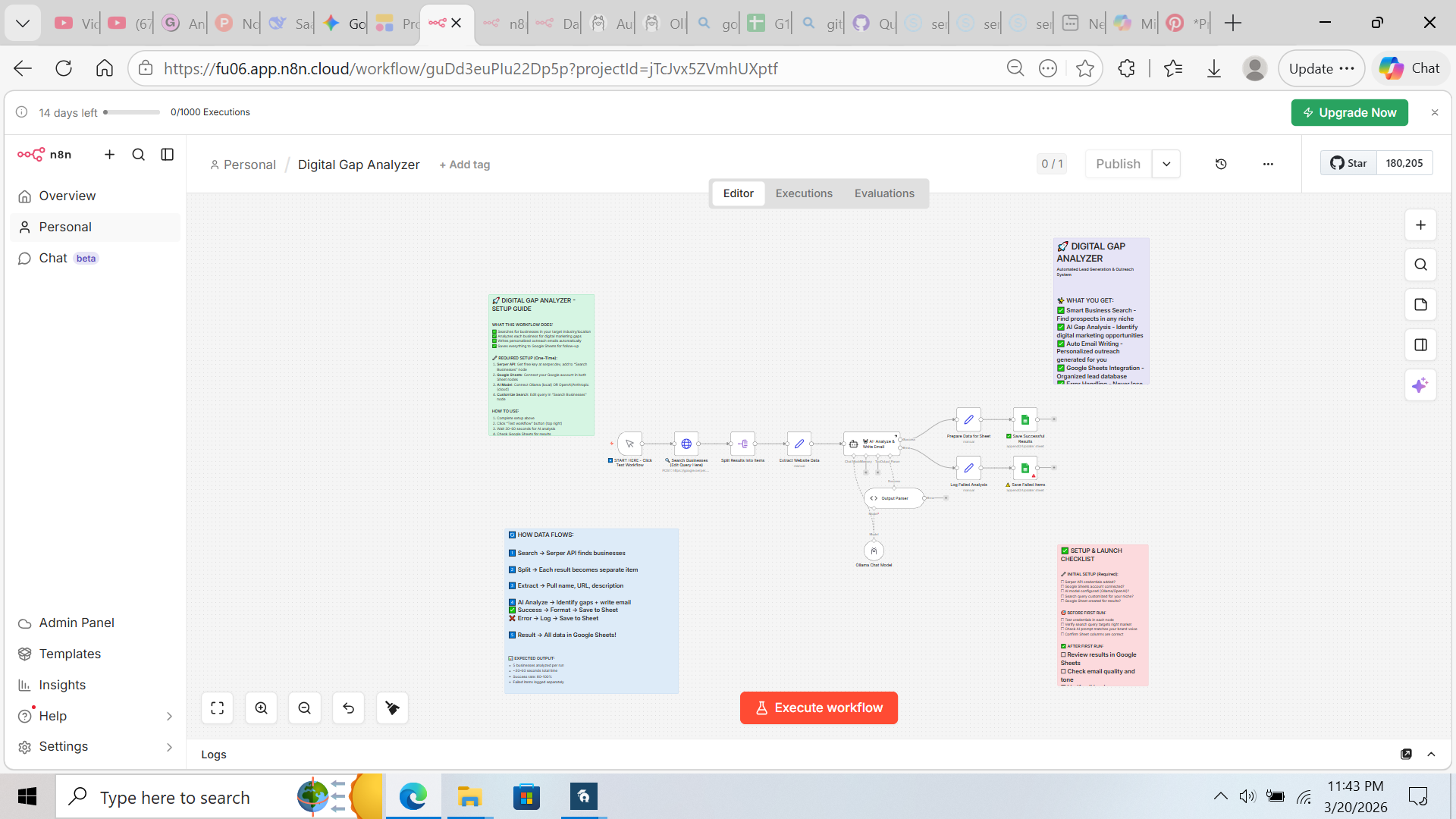Click the Execute workflow button
The width and height of the screenshot is (1456, 819).
click(x=818, y=708)
